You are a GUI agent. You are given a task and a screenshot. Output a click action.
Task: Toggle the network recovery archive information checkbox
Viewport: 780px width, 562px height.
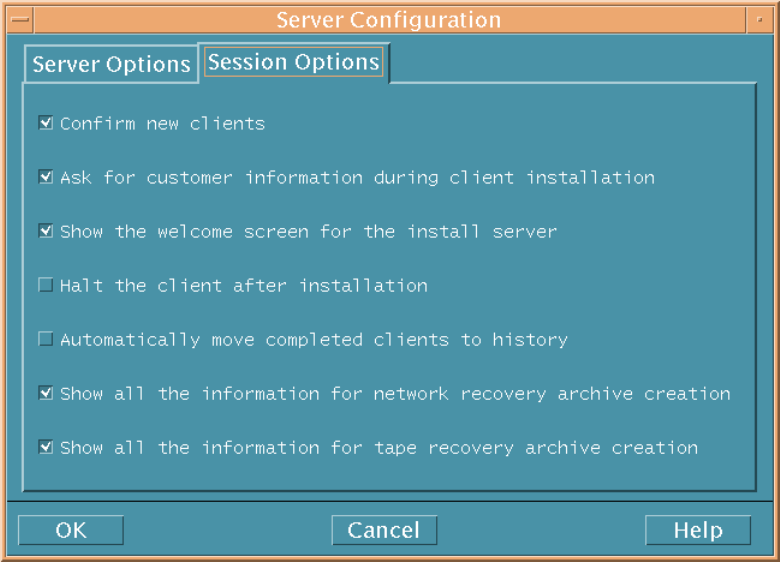point(46,393)
